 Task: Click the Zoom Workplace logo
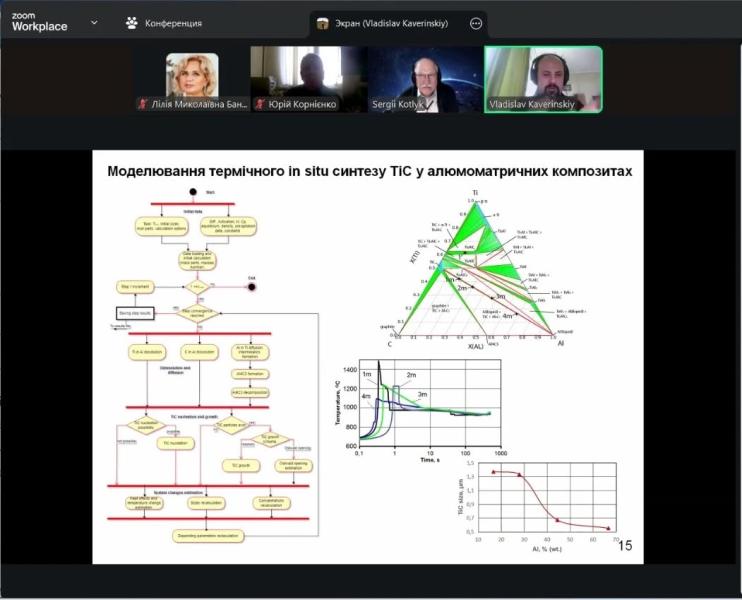39,21
